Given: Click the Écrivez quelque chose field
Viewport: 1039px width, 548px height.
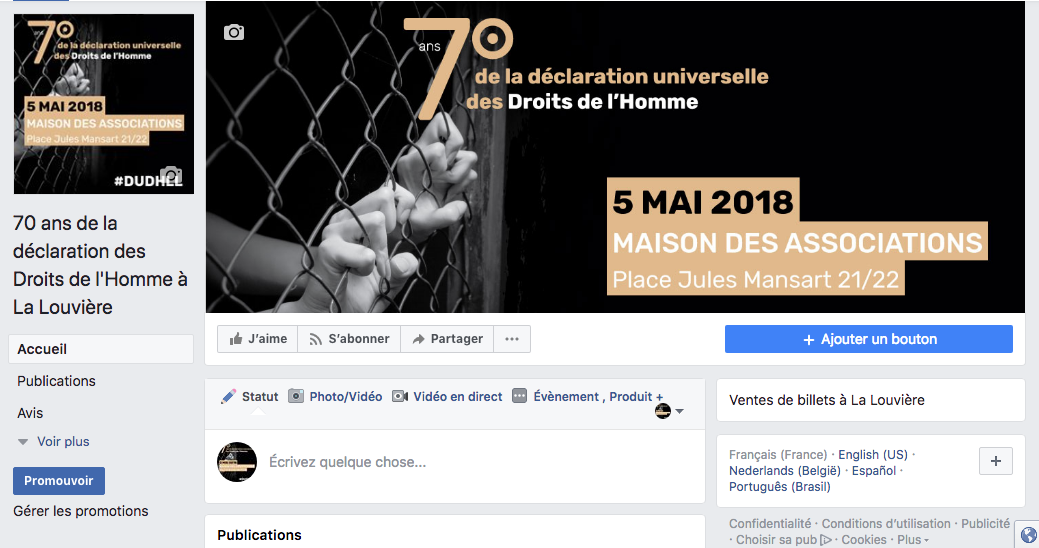Looking at the screenshot, I should tap(455, 462).
